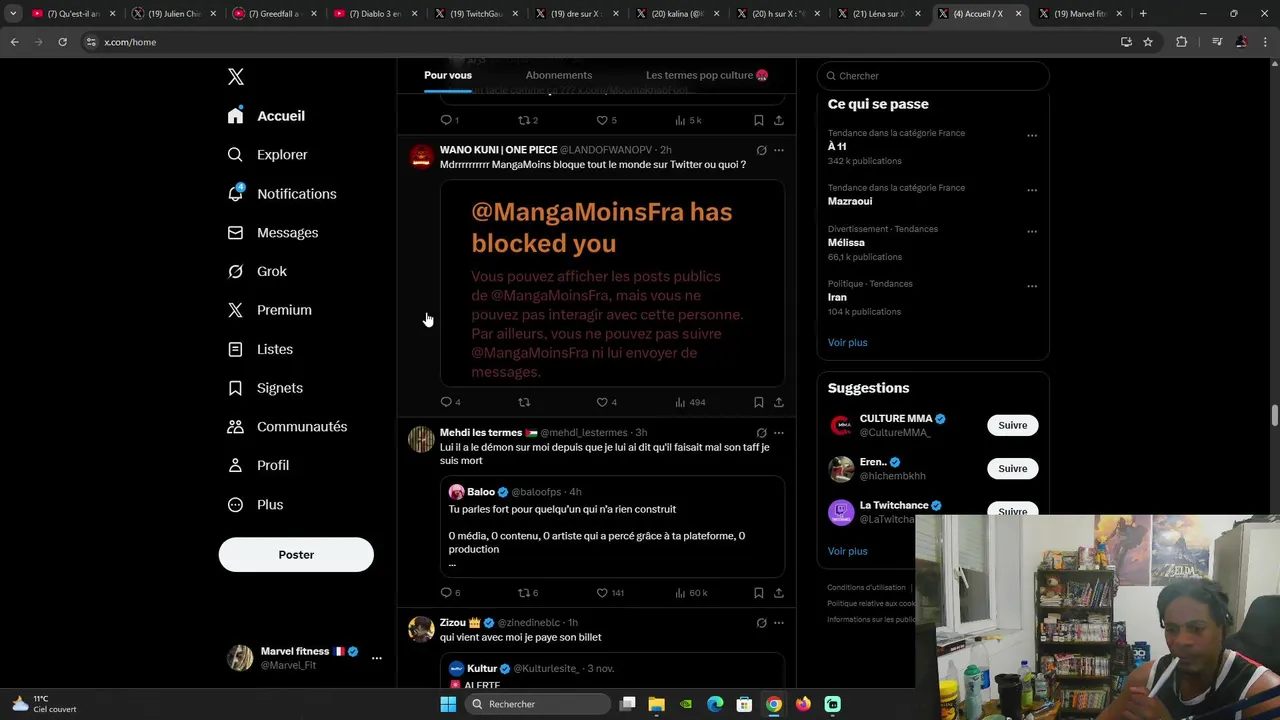The height and width of the screenshot is (720, 1280).
Task: Repost the WANO KUNI post
Action: pos(524,402)
